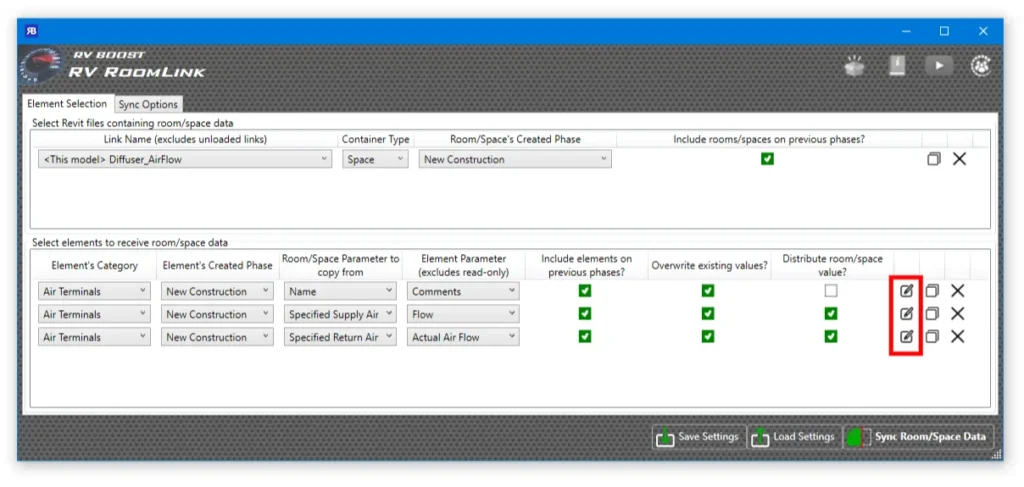Open the documentation book icon

point(897,66)
